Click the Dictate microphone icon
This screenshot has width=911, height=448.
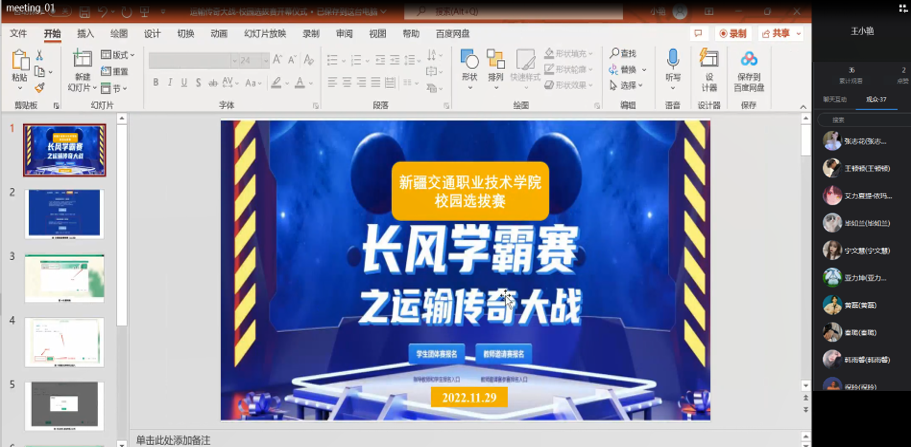673,60
